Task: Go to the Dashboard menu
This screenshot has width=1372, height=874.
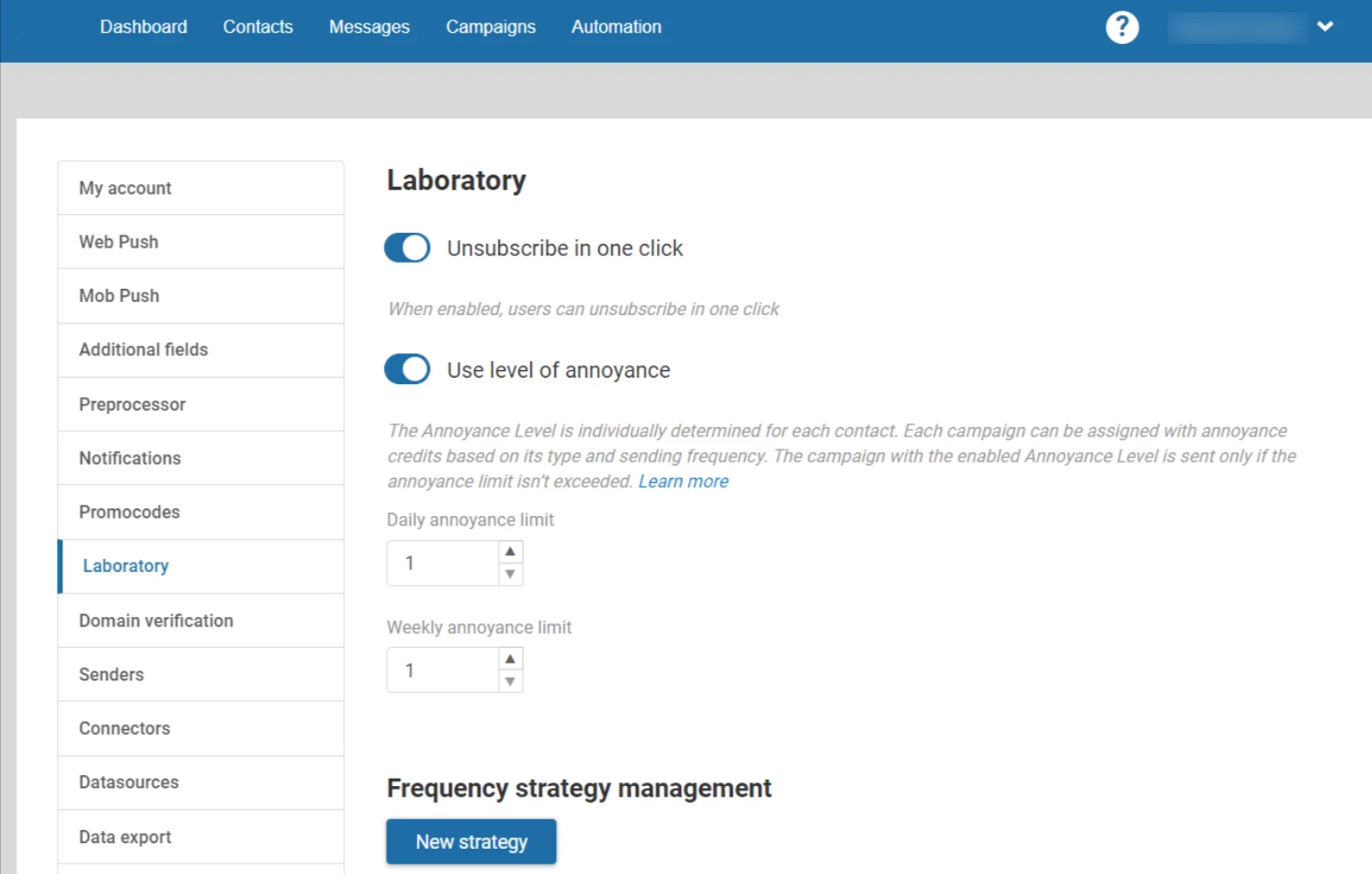Action: point(143,27)
